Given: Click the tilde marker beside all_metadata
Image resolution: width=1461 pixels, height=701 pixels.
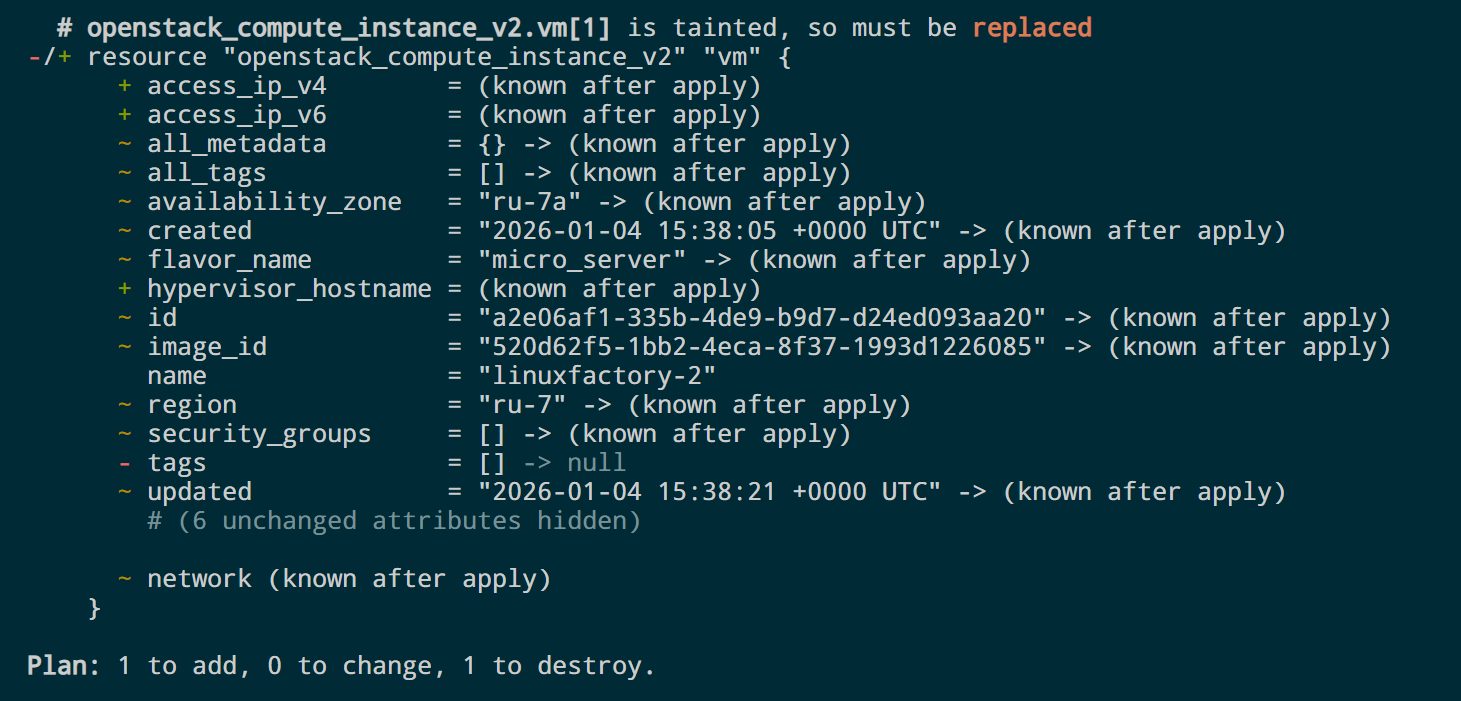Looking at the screenshot, I should [x=125, y=144].
